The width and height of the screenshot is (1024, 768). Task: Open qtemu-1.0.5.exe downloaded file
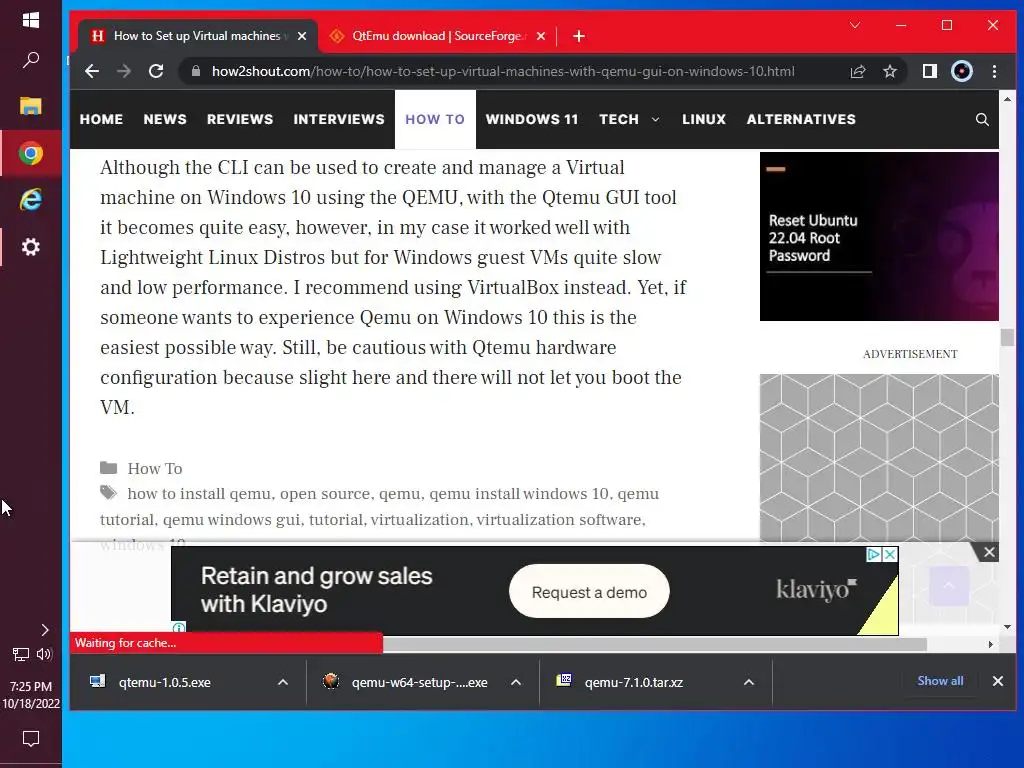(x=165, y=682)
